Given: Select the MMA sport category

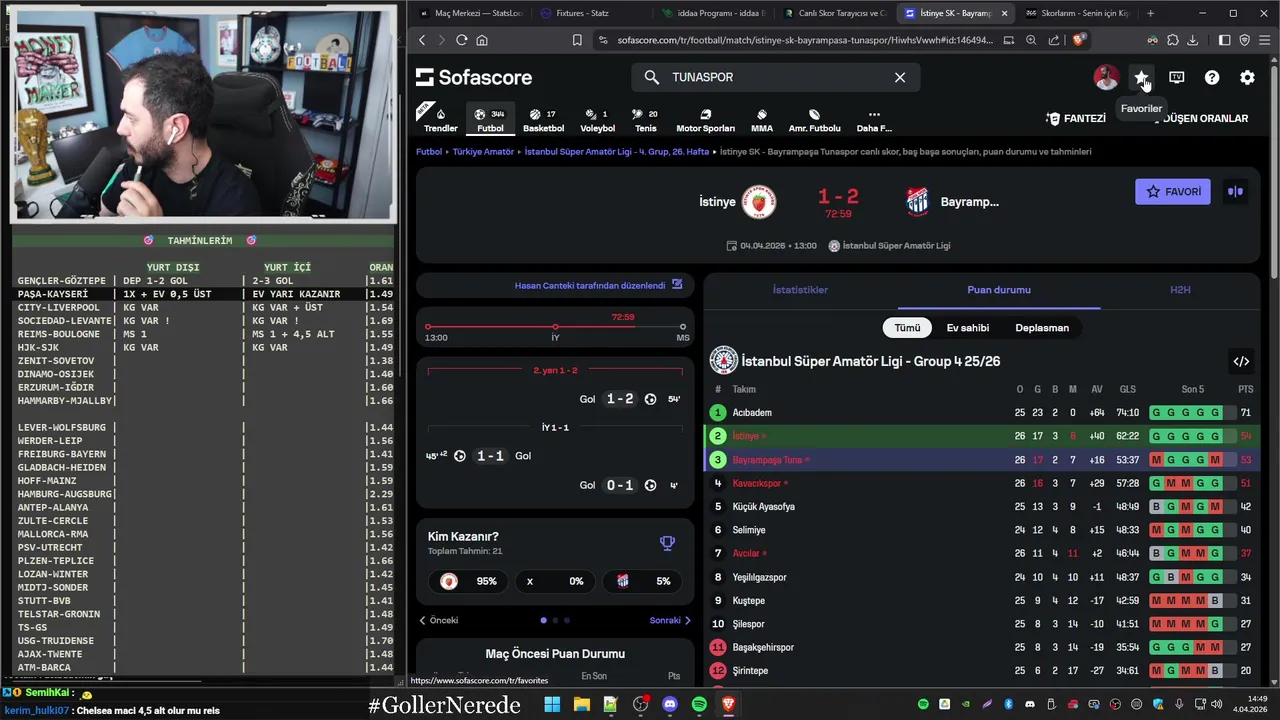Looking at the screenshot, I should (762, 119).
